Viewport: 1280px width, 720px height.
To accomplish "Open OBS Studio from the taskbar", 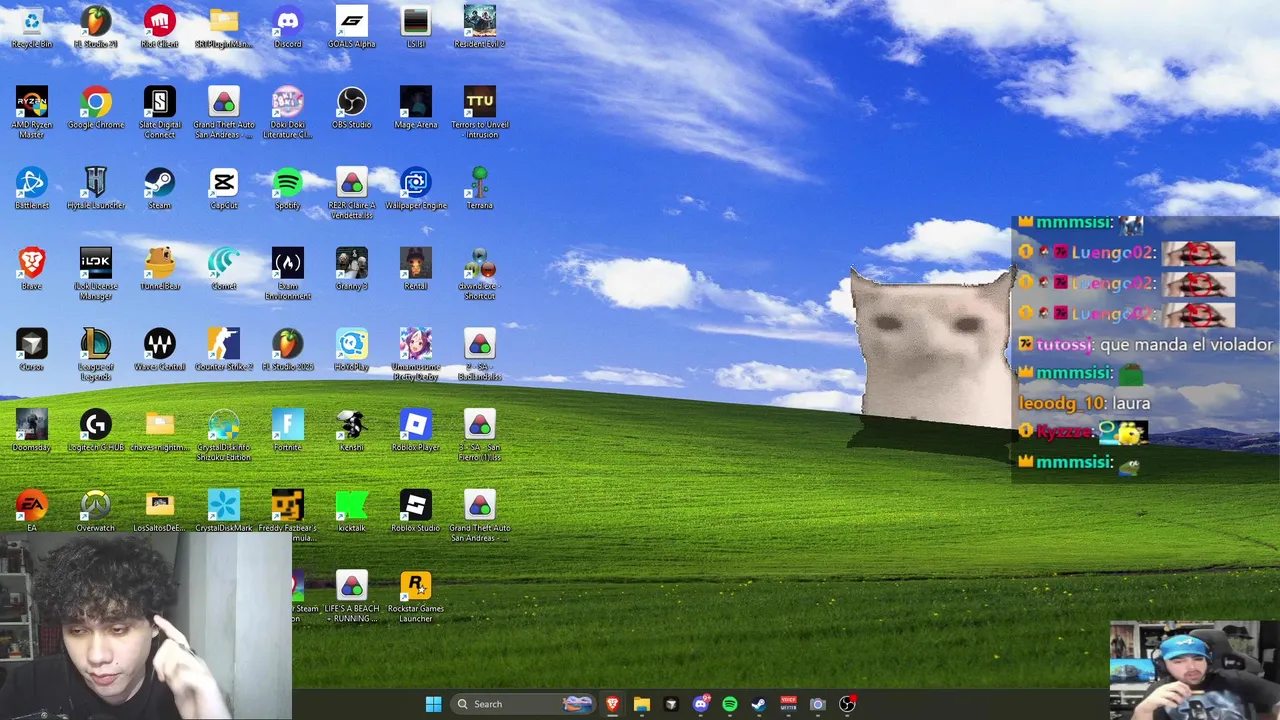I will click(847, 704).
